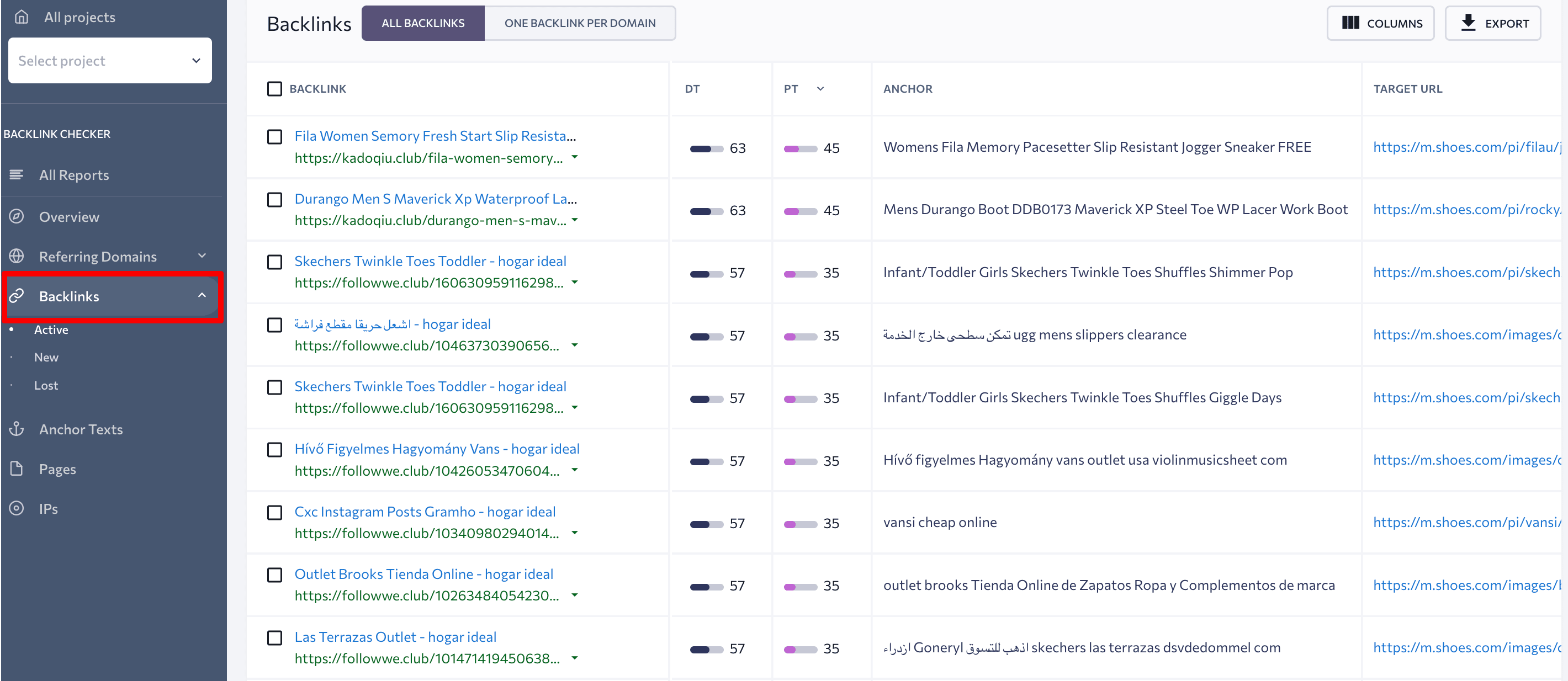Image resolution: width=1568 pixels, height=681 pixels.
Task: Switch to ONE BACKLINK PER DOMAIN tab
Action: [580, 22]
